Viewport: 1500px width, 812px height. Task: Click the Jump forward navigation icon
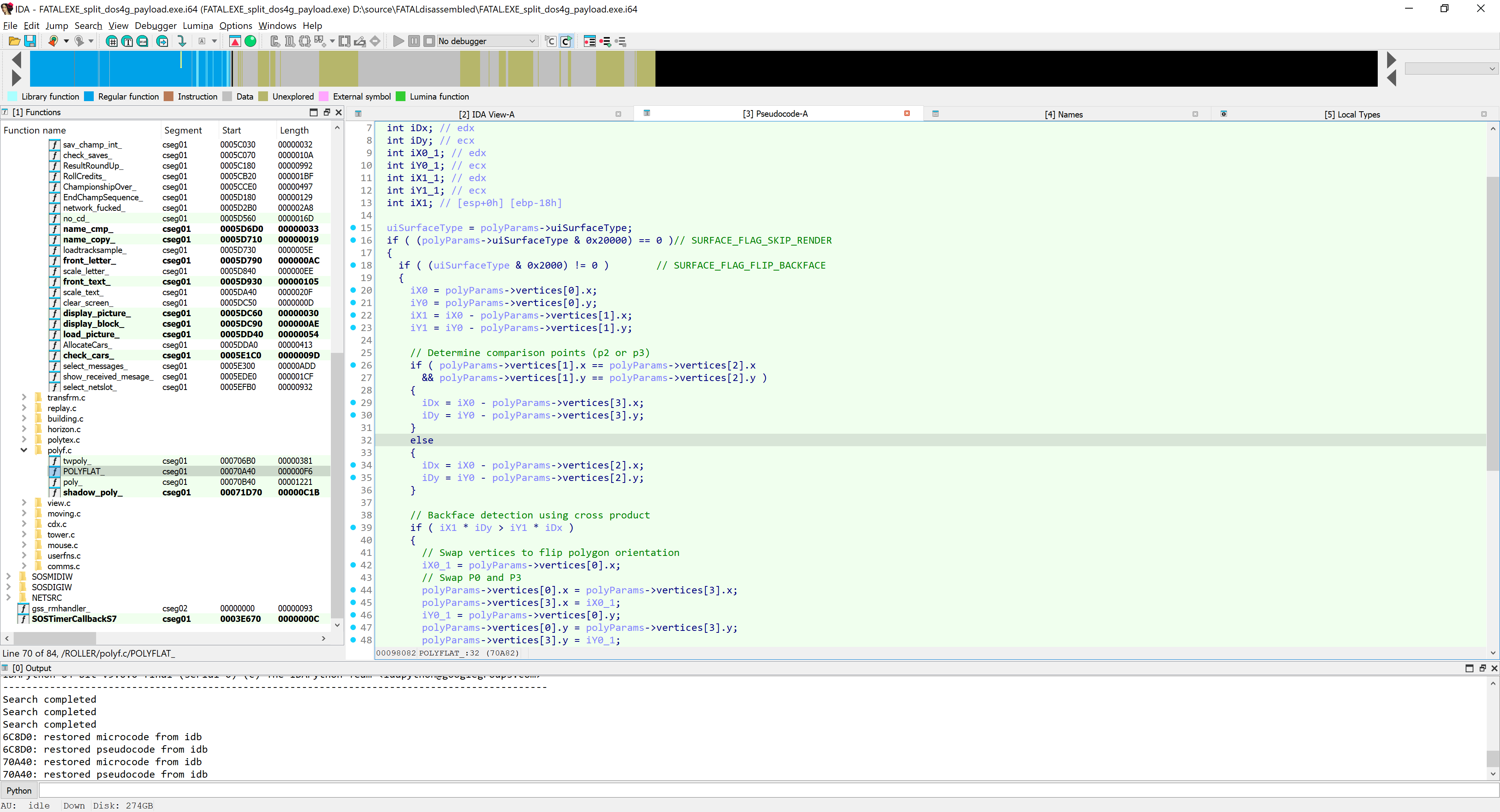(x=79, y=41)
